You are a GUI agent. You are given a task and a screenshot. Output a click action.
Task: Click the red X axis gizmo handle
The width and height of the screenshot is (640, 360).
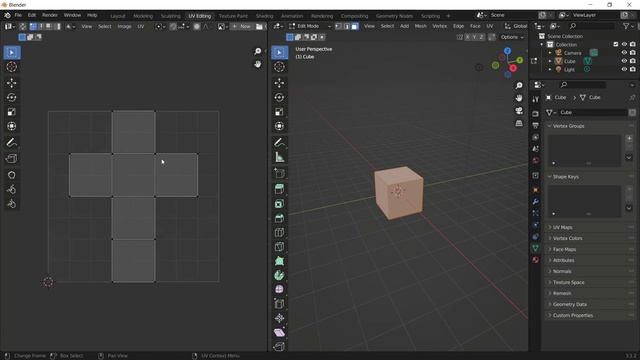pos(513,68)
